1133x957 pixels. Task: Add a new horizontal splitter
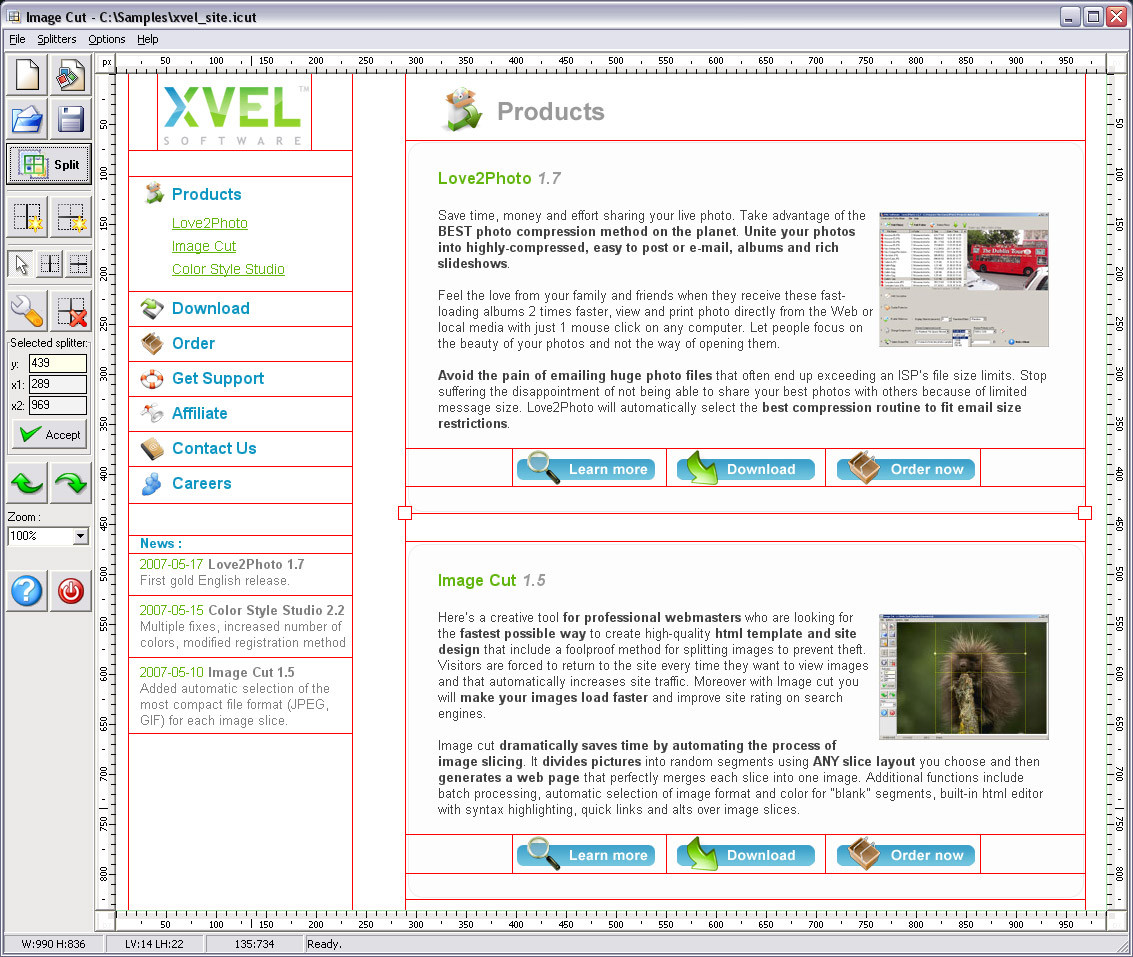tap(71, 217)
